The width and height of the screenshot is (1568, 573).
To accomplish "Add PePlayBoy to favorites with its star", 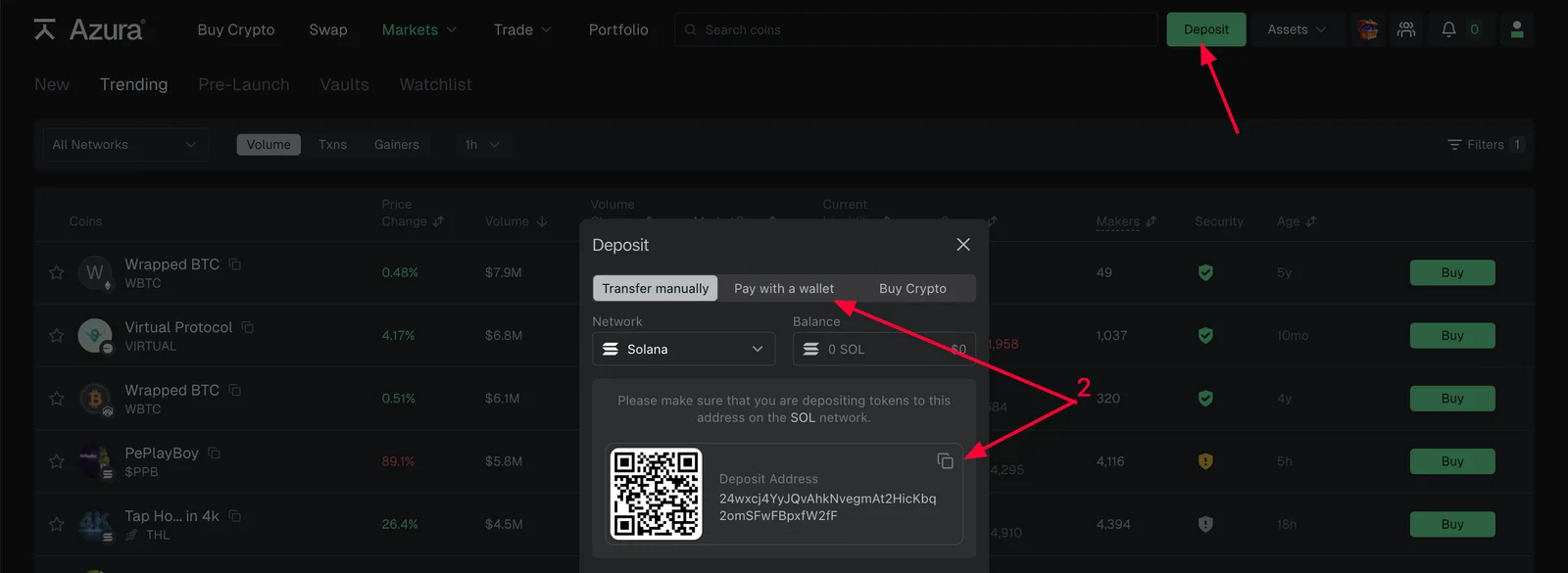I will click(x=57, y=461).
